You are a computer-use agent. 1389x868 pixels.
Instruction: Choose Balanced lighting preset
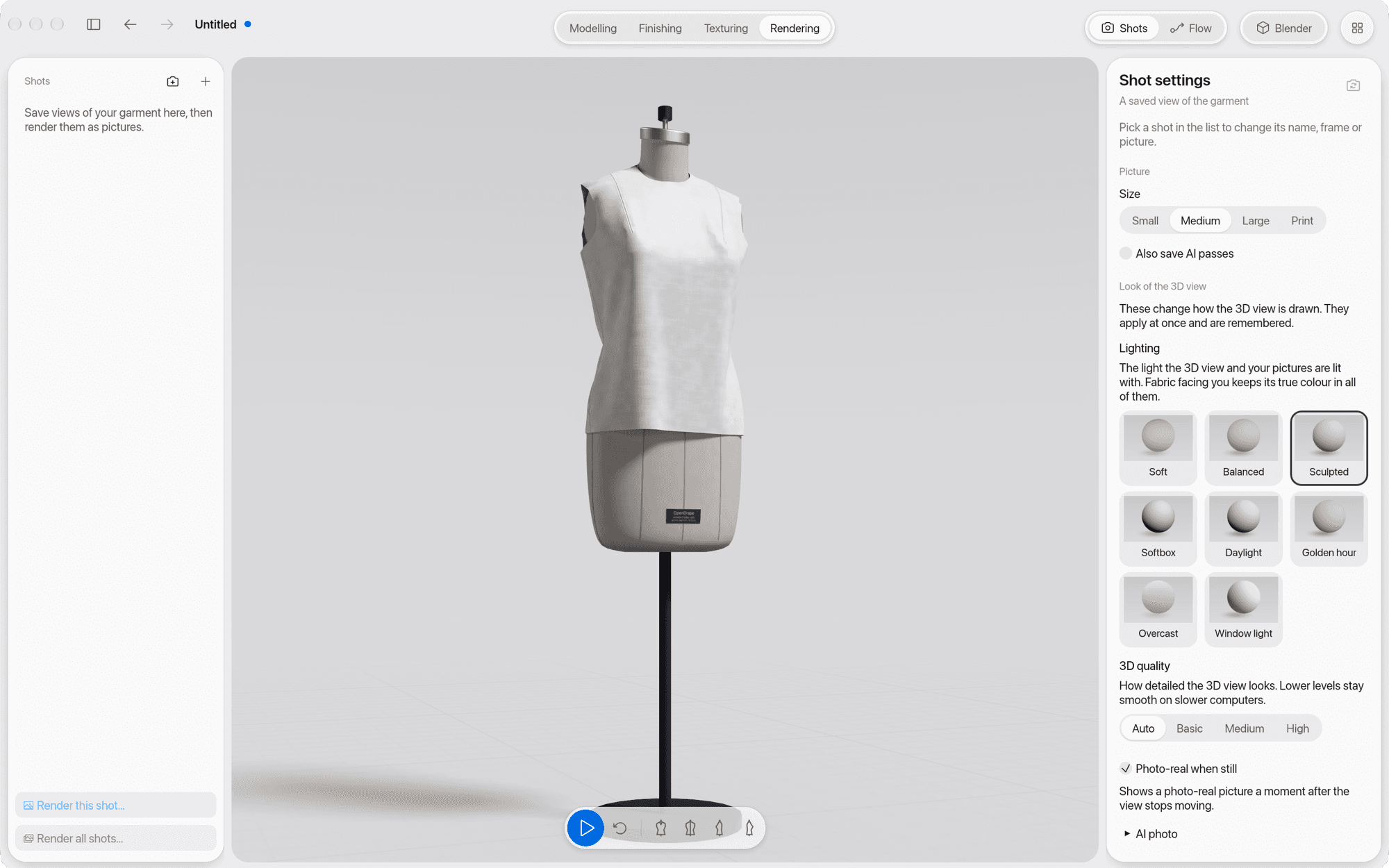[x=1243, y=448]
